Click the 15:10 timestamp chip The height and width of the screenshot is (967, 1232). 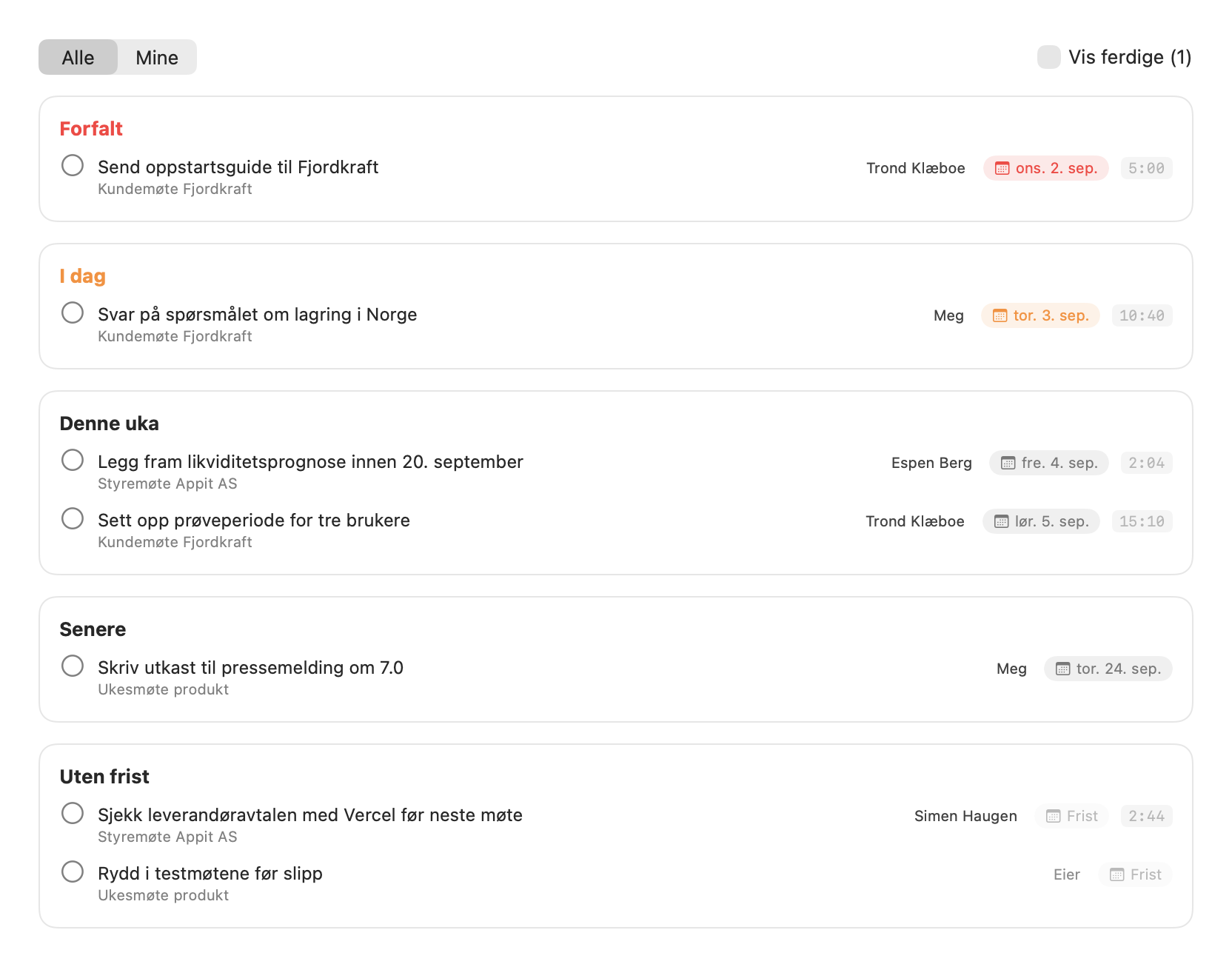(1142, 521)
